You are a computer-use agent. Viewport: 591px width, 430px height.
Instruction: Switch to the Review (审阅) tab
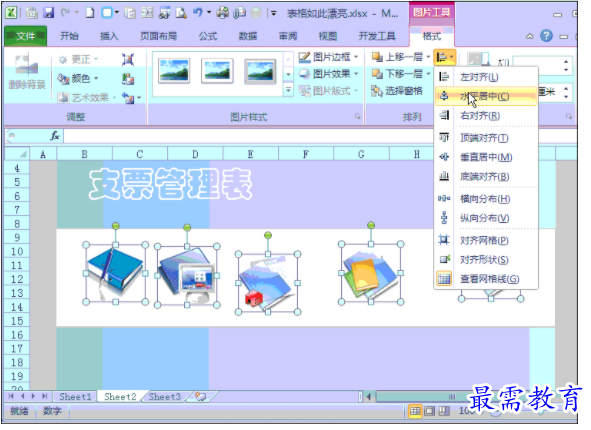[288, 36]
